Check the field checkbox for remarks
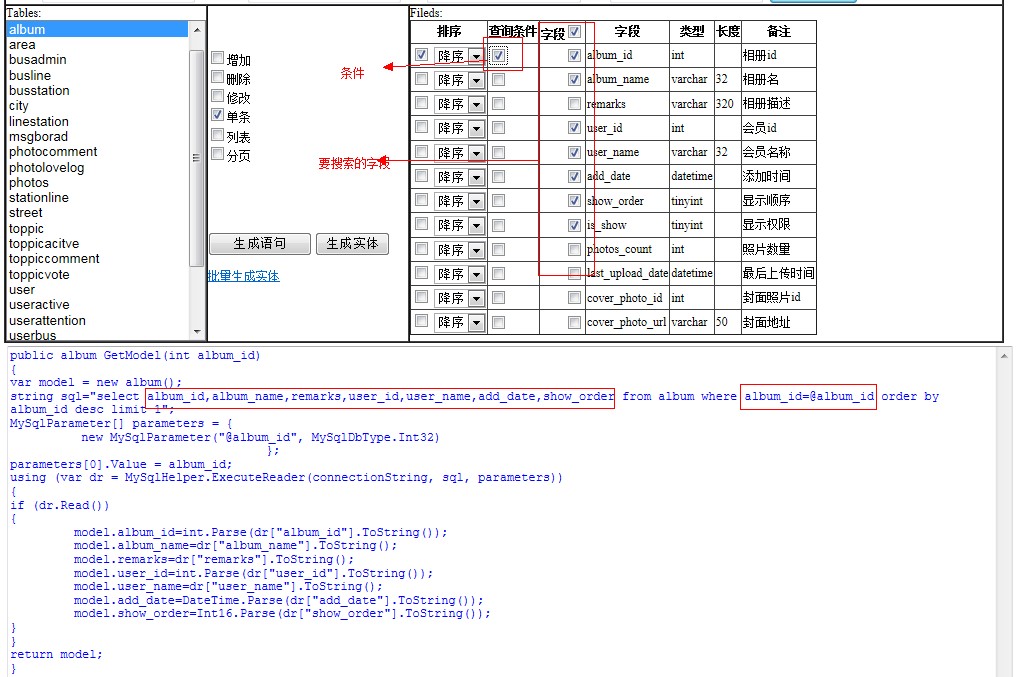The height and width of the screenshot is (677, 1019). click(x=574, y=104)
